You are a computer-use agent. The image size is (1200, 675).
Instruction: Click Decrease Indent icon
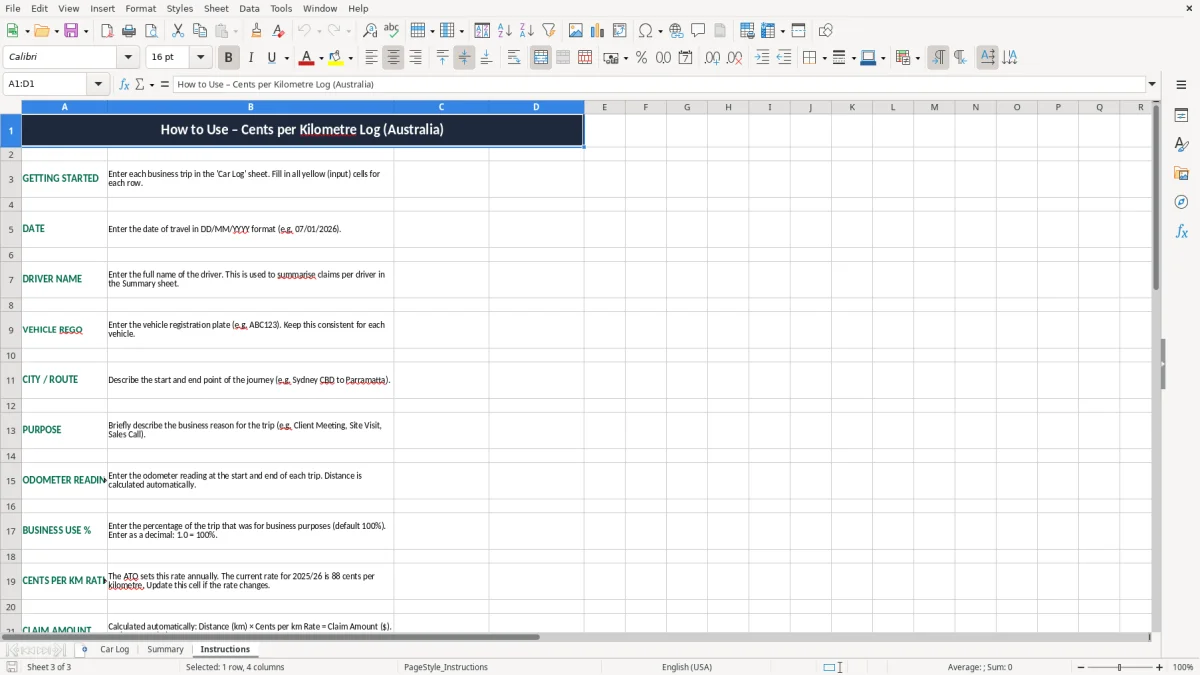(784, 58)
